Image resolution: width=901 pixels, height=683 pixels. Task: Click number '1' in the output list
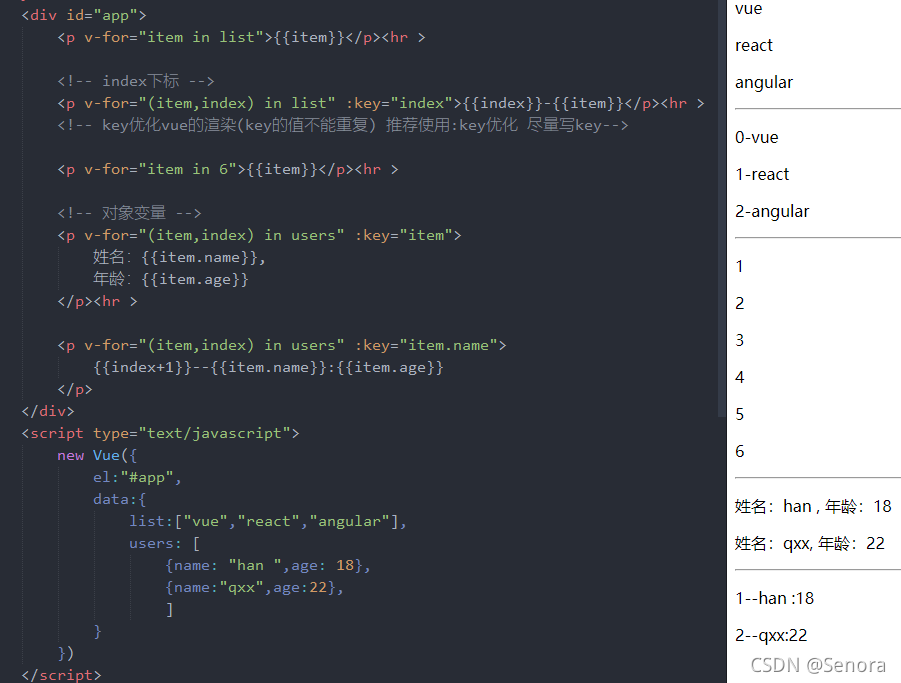coord(740,267)
